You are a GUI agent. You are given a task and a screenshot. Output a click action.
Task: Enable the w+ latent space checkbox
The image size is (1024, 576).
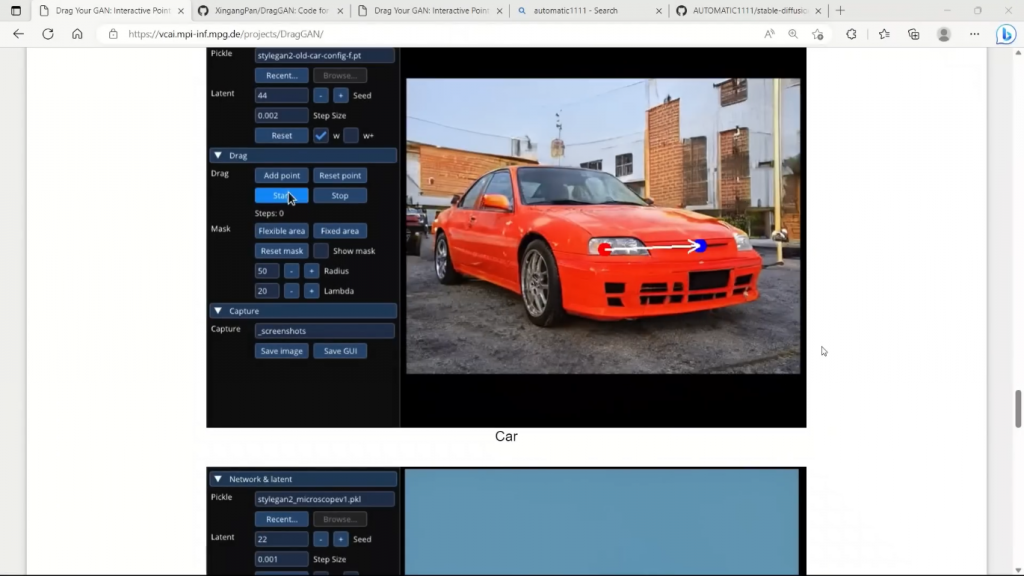pos(350,135)
